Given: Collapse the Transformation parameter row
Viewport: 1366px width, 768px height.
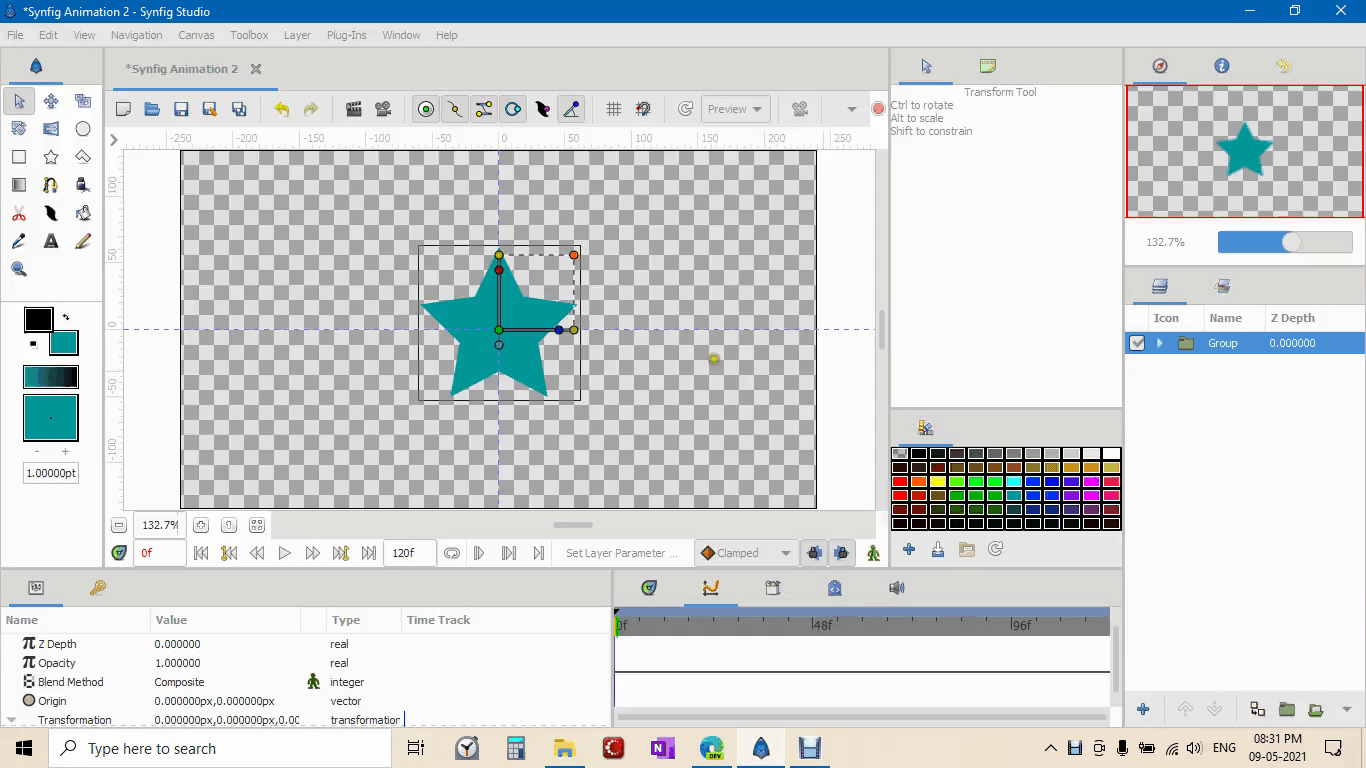Looking at the screenshot, I should pyautogui.click(x=11, y=720).
